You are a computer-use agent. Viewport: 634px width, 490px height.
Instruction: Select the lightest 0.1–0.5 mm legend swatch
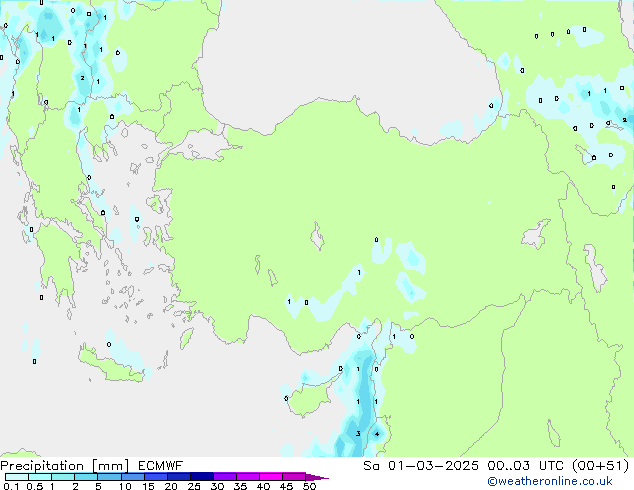[x=17, y=477]
